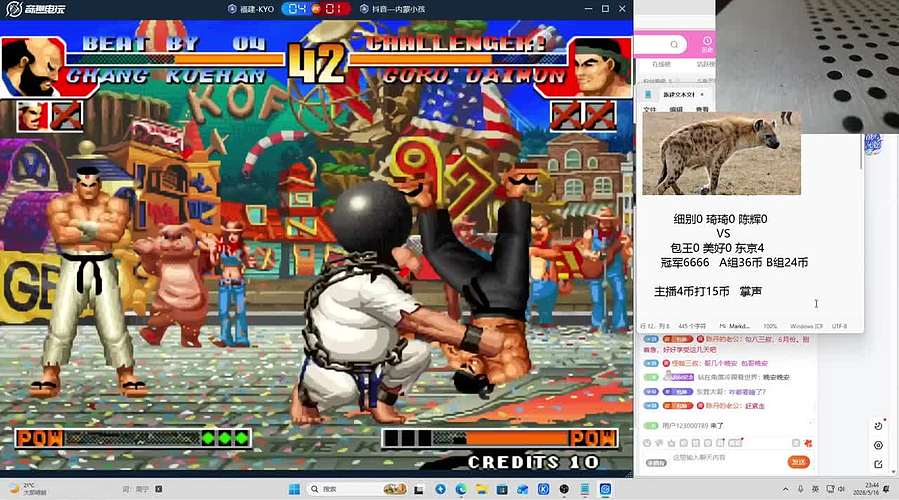Click the 在线榜 tab in chat panel
This screenshot has height=500, width=899.
(x=660, y=64)
